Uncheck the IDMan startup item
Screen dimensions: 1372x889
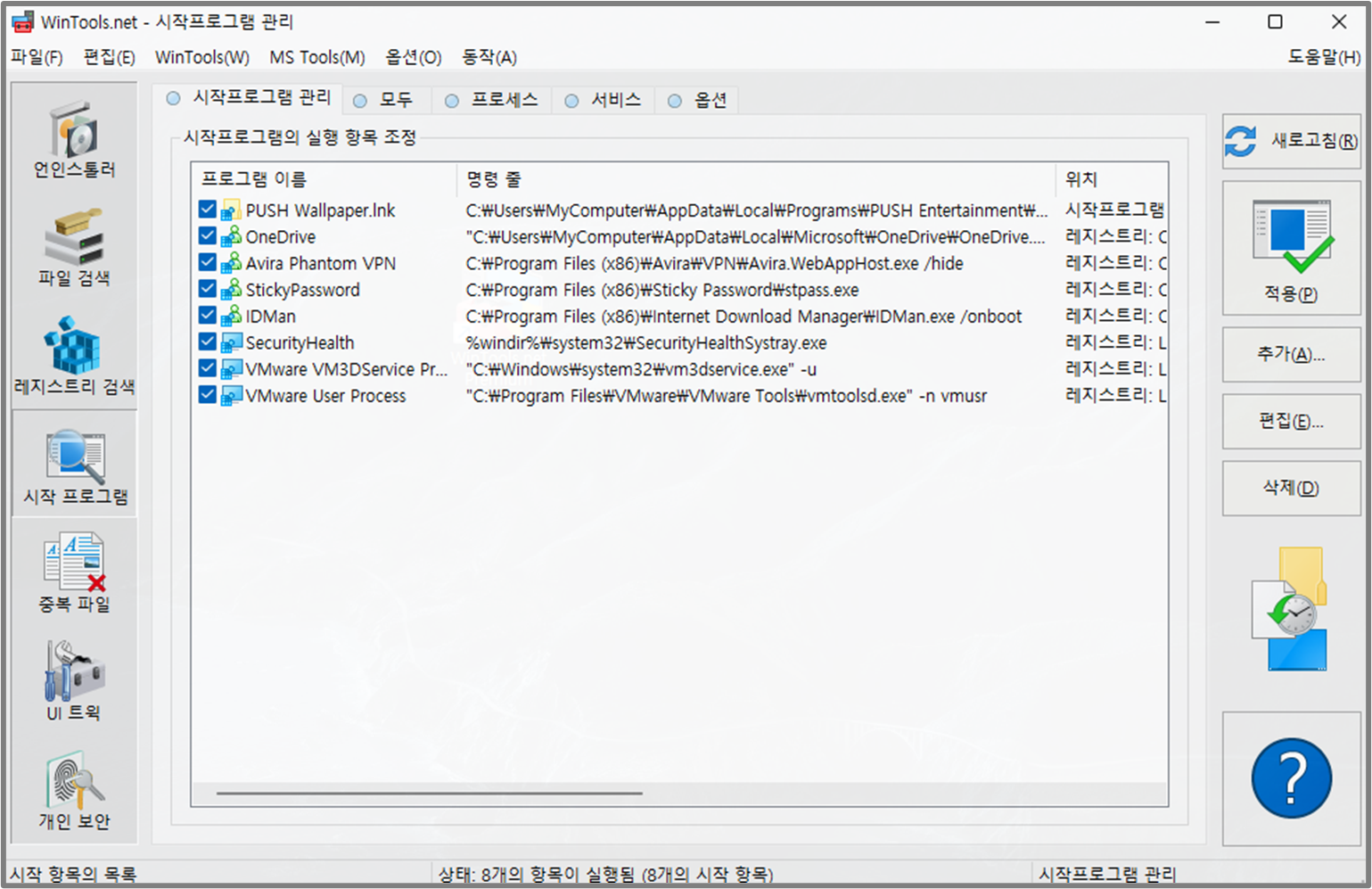click(x=208, y=316)
